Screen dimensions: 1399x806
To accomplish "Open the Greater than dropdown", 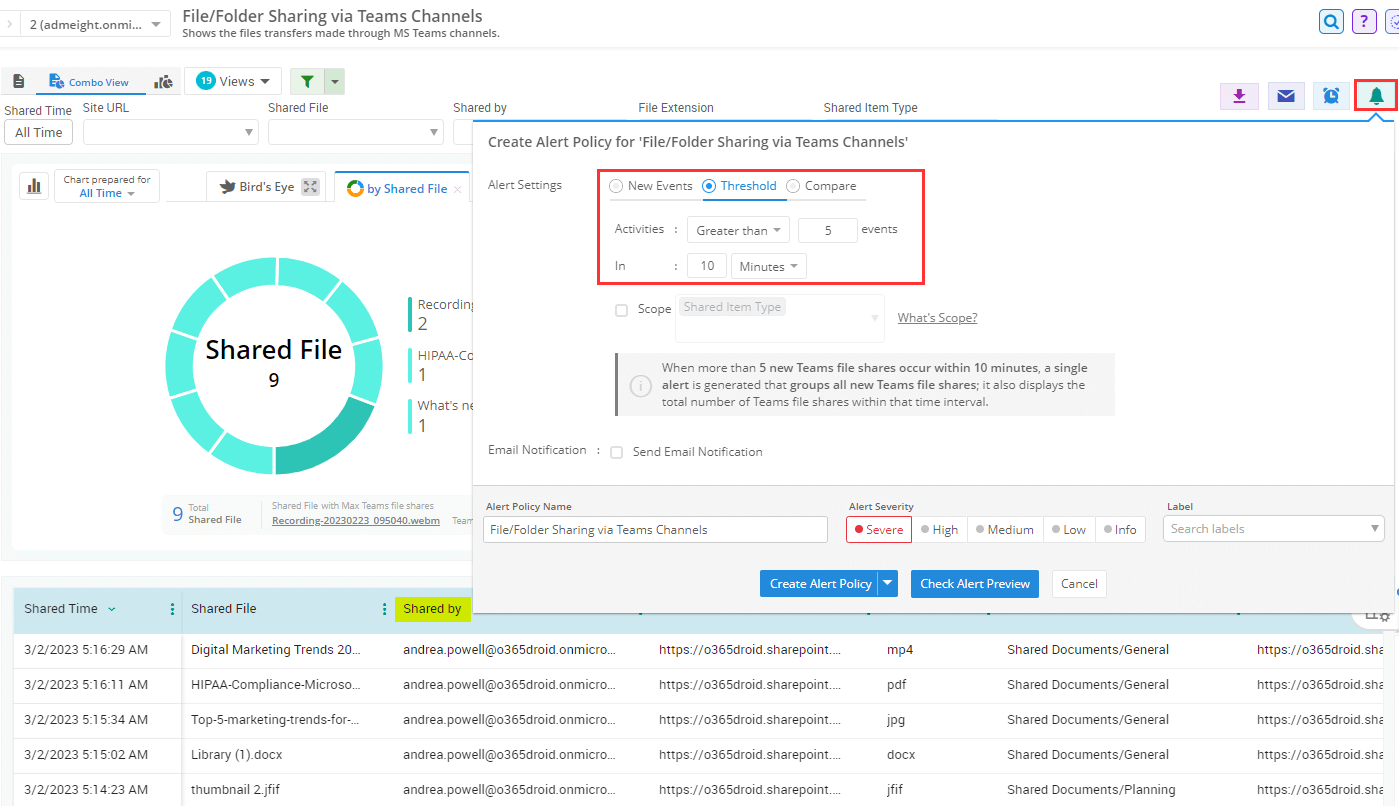I will (738, 230).
